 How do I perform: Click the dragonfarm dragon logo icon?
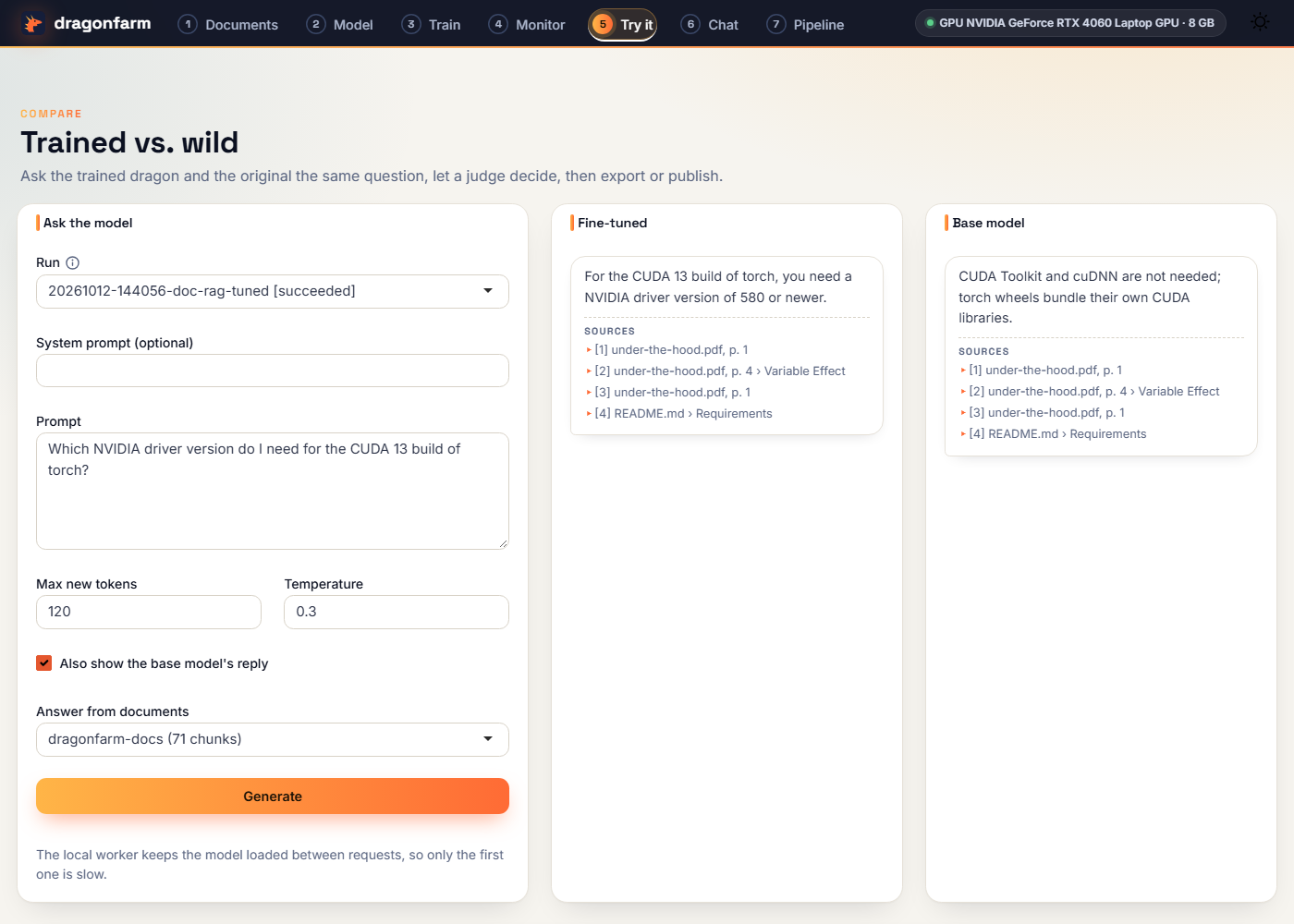[33, 24]
